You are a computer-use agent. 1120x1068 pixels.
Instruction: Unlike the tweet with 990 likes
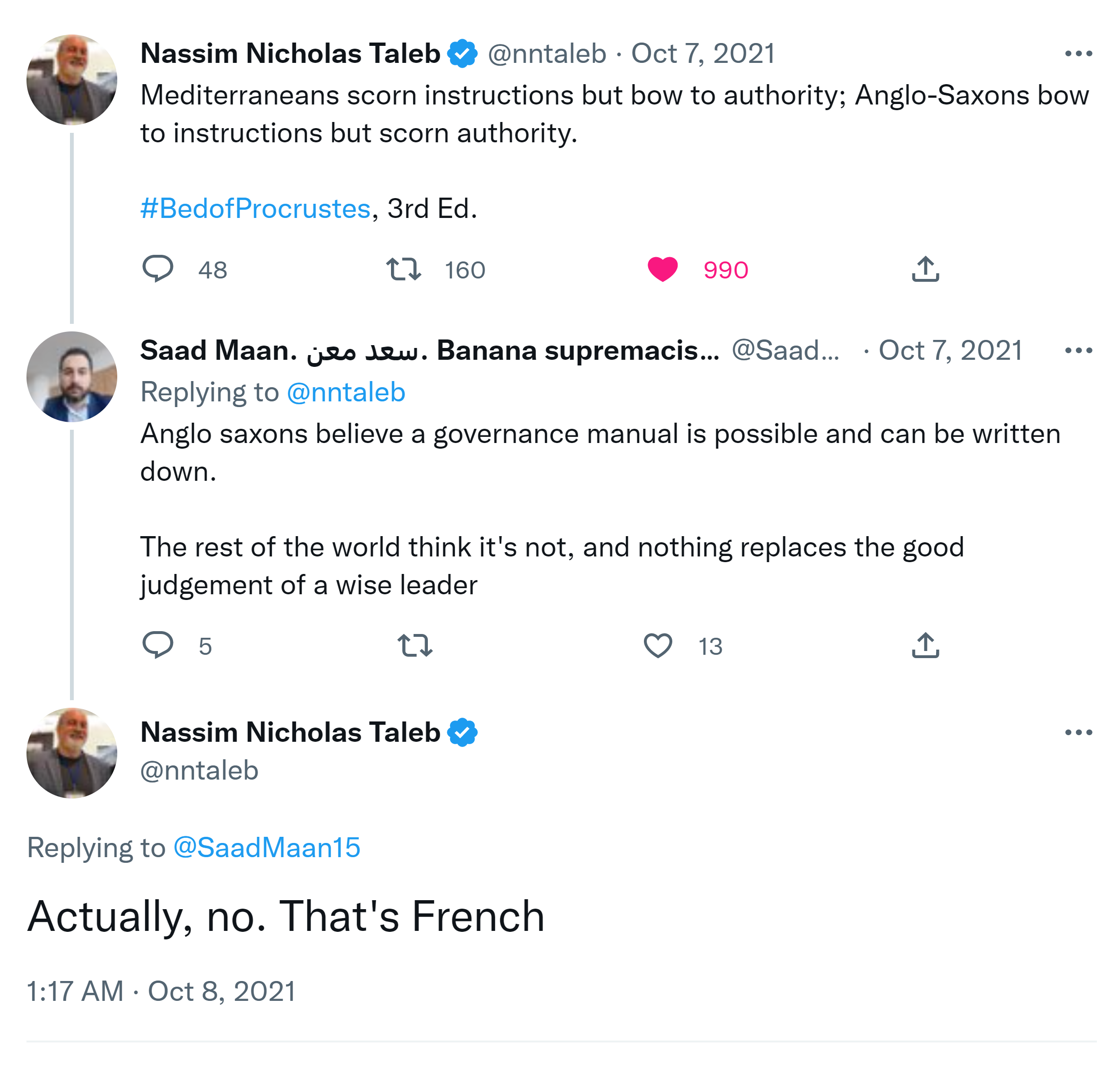662,269
